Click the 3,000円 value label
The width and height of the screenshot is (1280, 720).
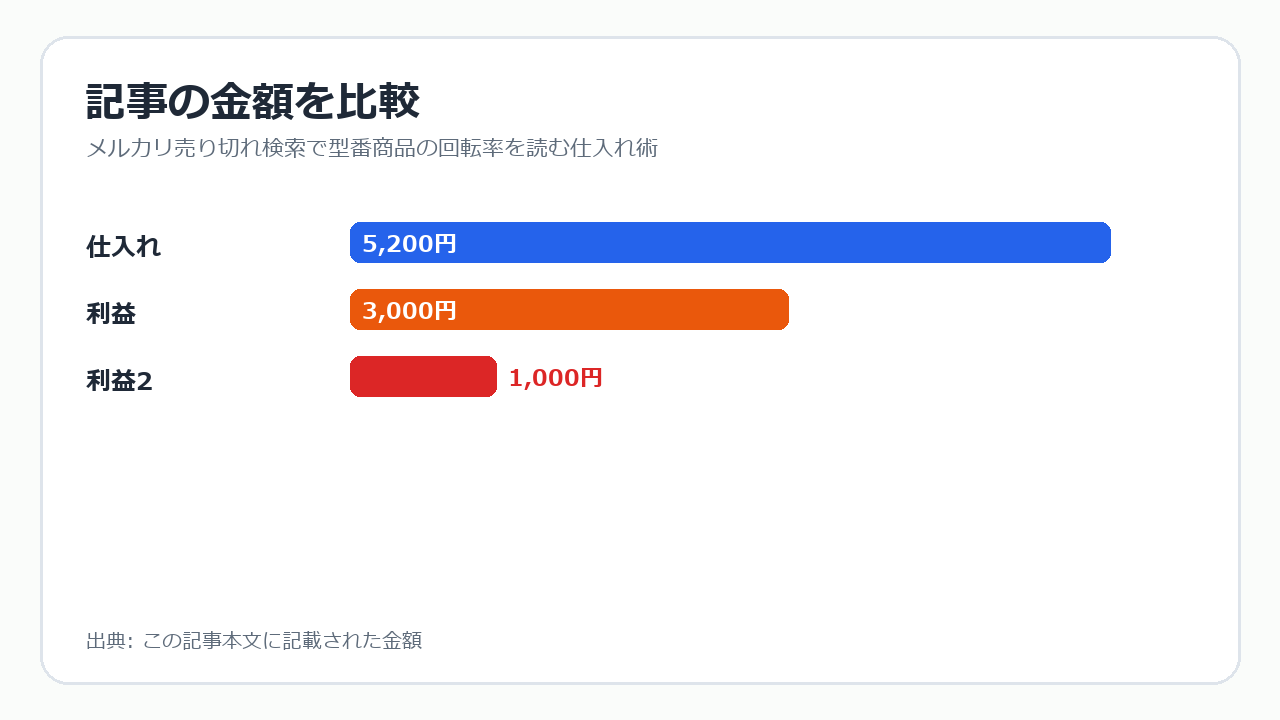point(409,311)
